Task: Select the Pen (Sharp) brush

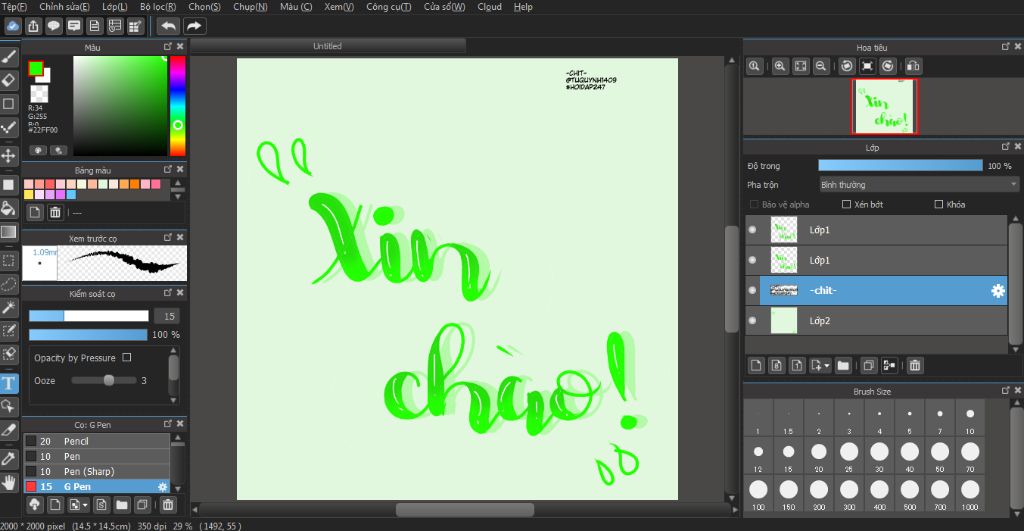Action: coord(97,472)
